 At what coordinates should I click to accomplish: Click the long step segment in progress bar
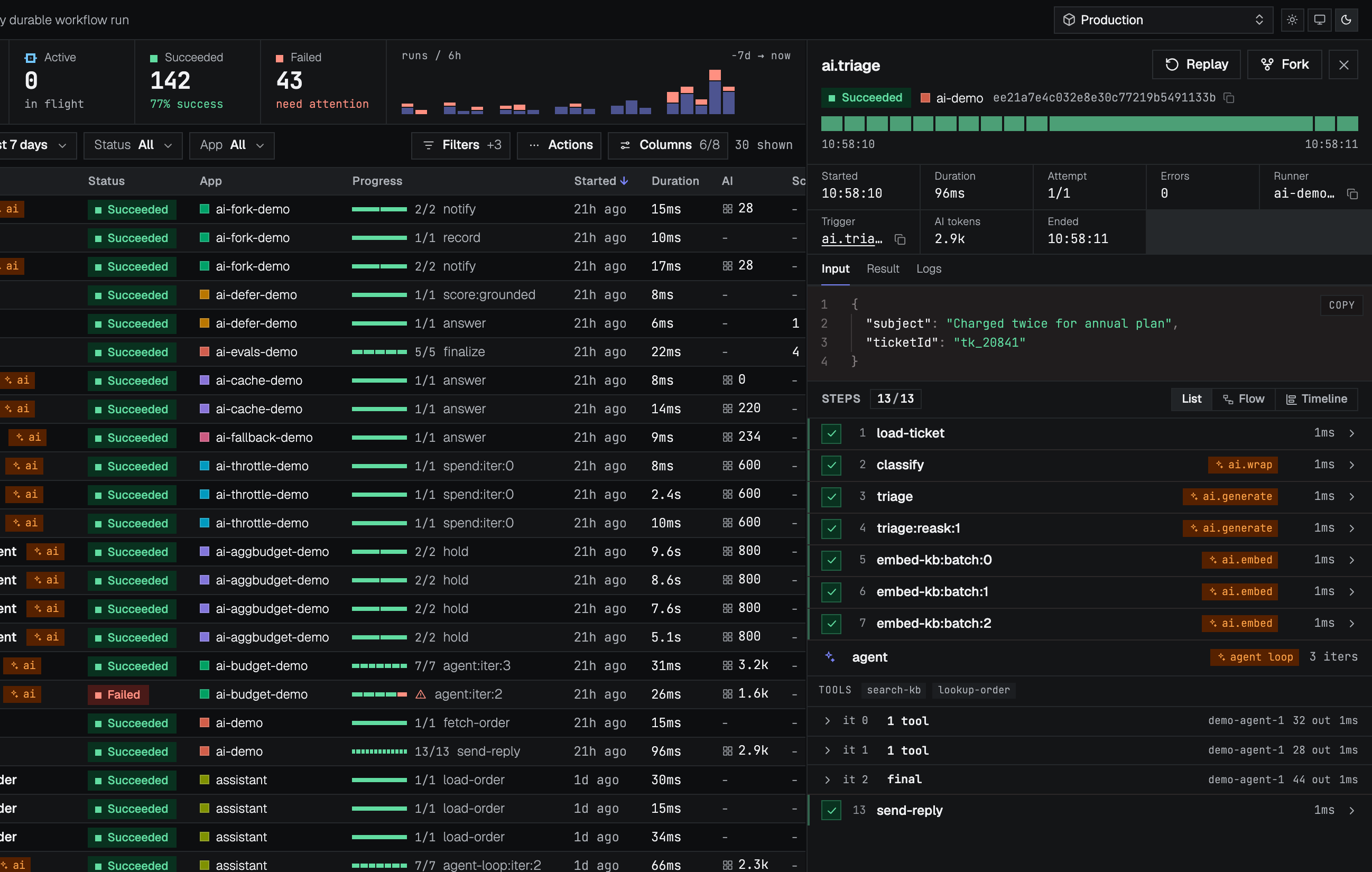[1181, 124]
